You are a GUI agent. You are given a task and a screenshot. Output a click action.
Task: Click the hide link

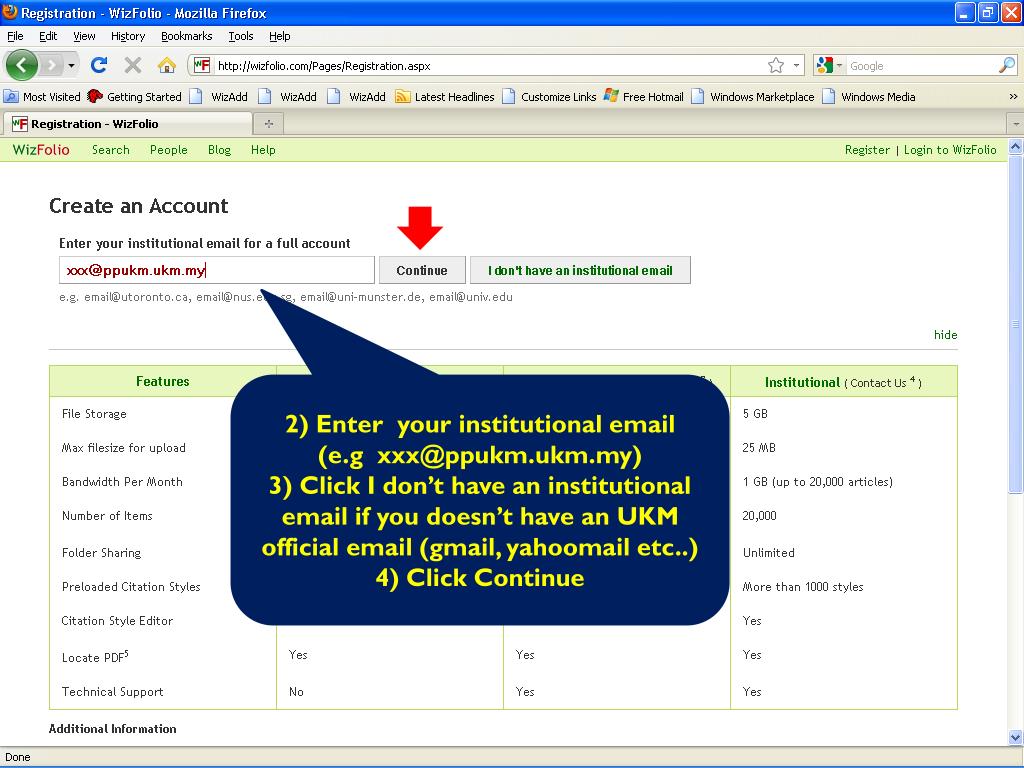coord(946,334)
